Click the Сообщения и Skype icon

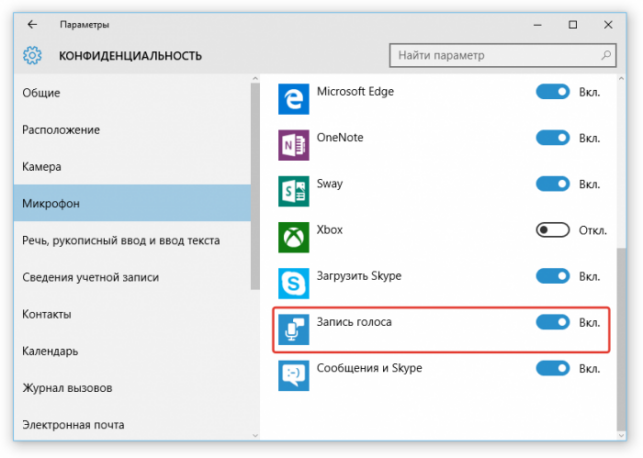(x=294, y=376)
